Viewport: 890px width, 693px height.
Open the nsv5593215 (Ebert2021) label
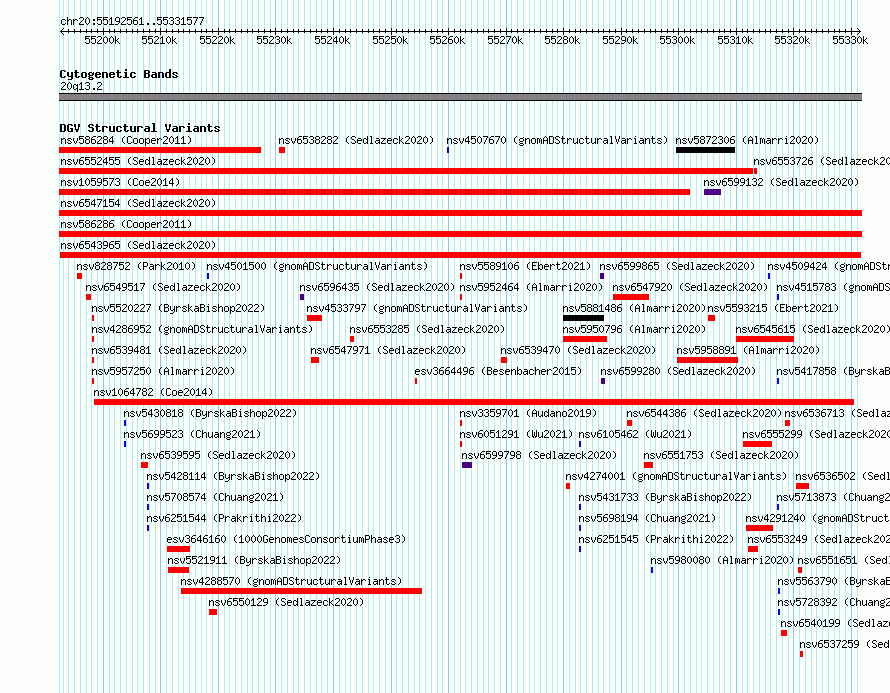click(x=773, y=308)
